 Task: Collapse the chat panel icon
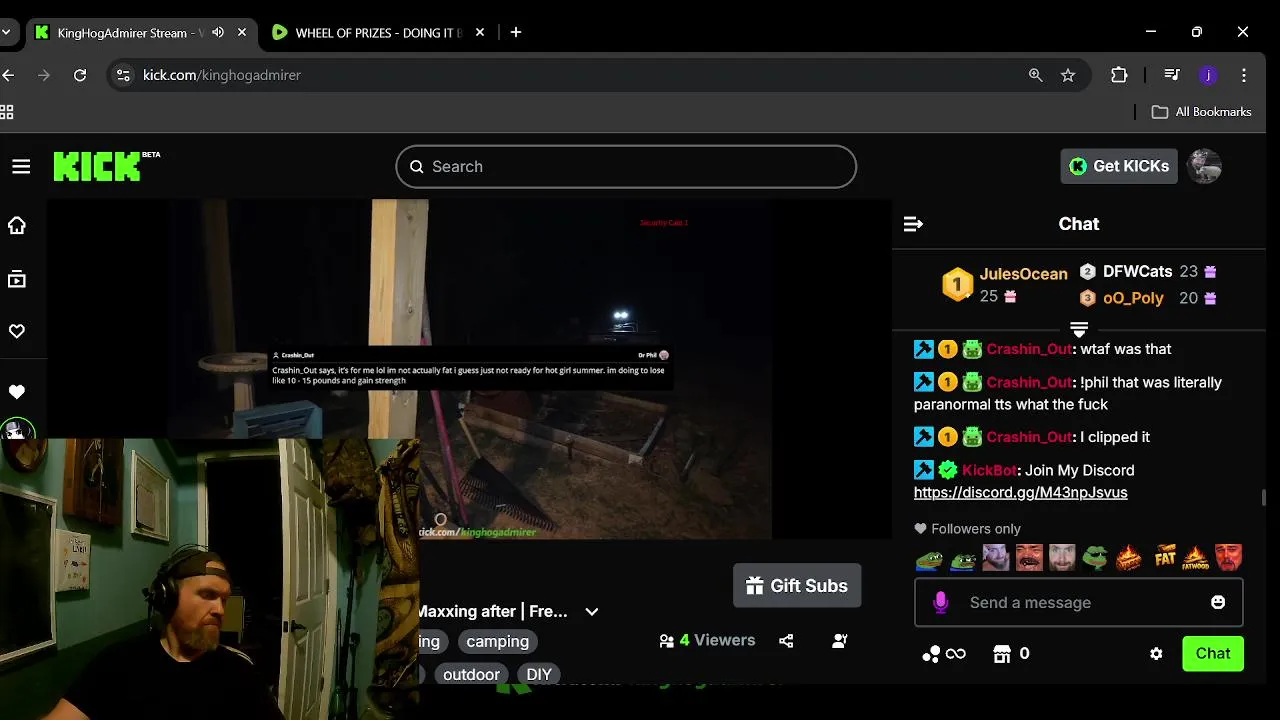pos(913,224)
